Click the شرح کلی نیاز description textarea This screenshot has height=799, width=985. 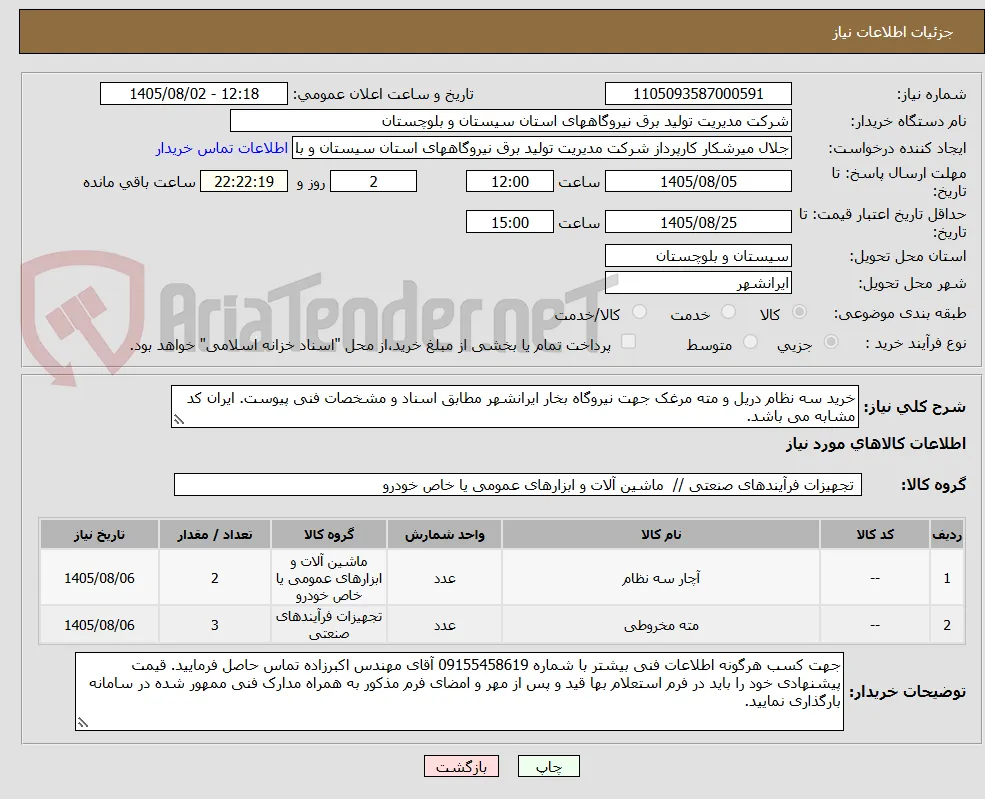coord(514,407)
